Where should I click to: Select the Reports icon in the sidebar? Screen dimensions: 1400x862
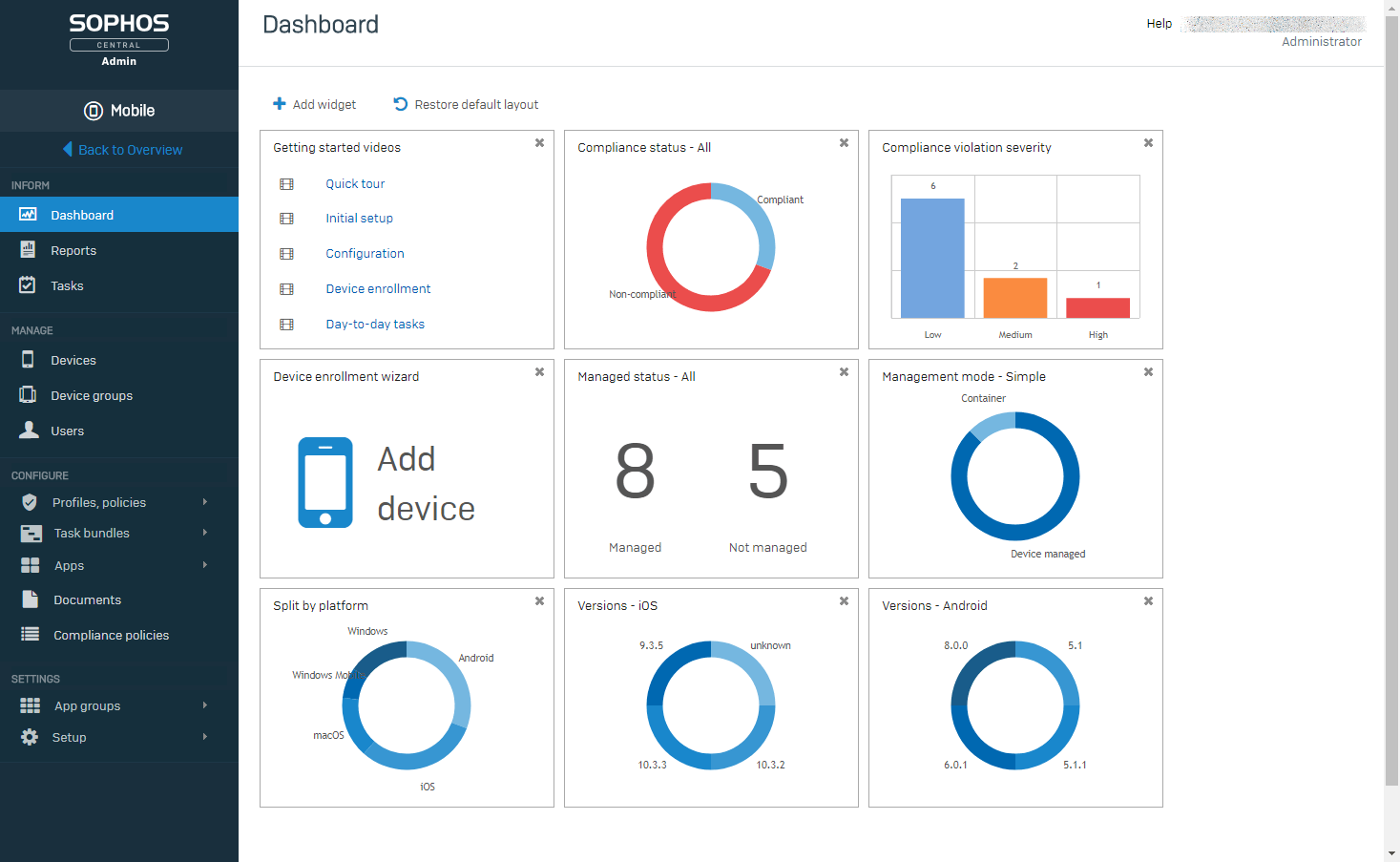29,249
